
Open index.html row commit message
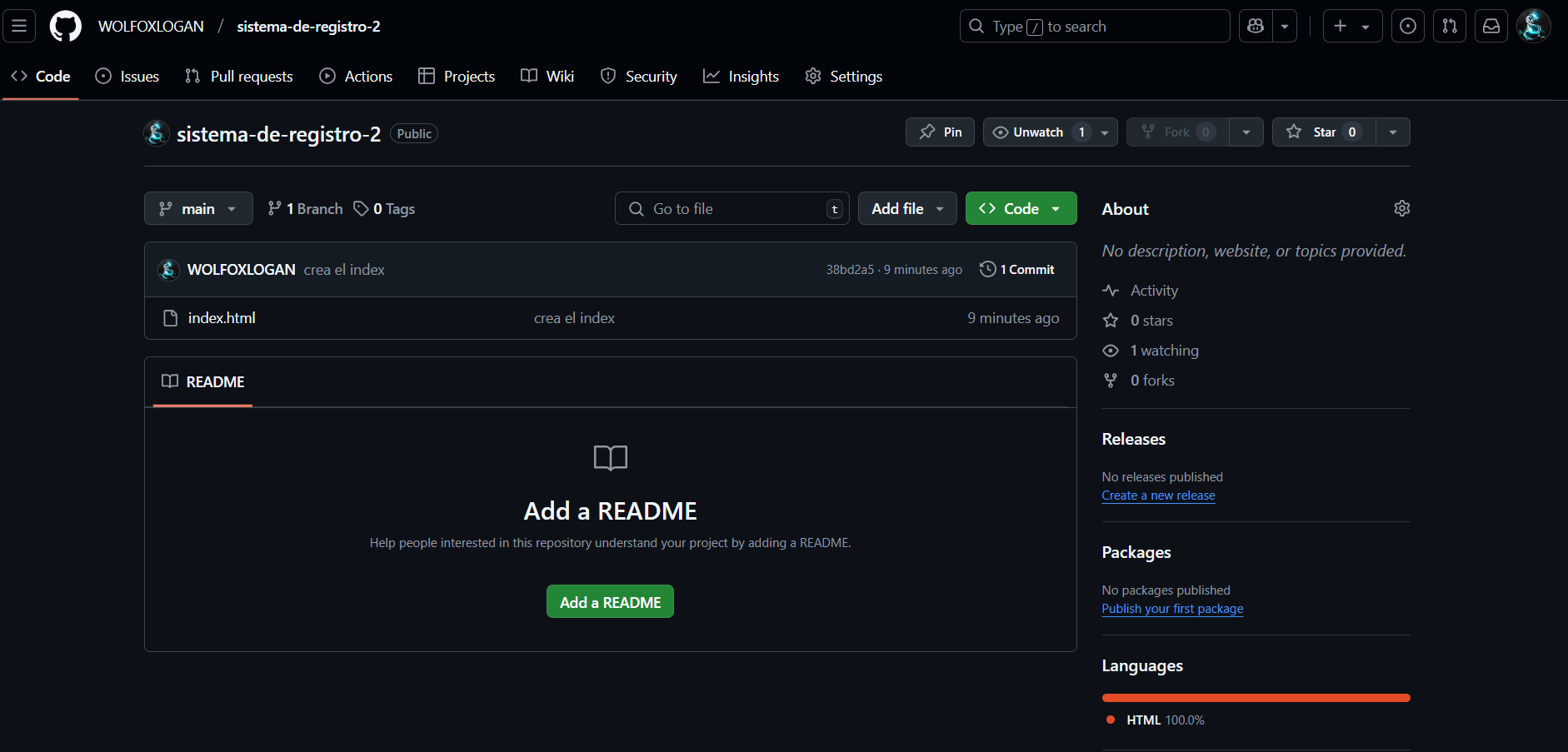coord(574,317)
